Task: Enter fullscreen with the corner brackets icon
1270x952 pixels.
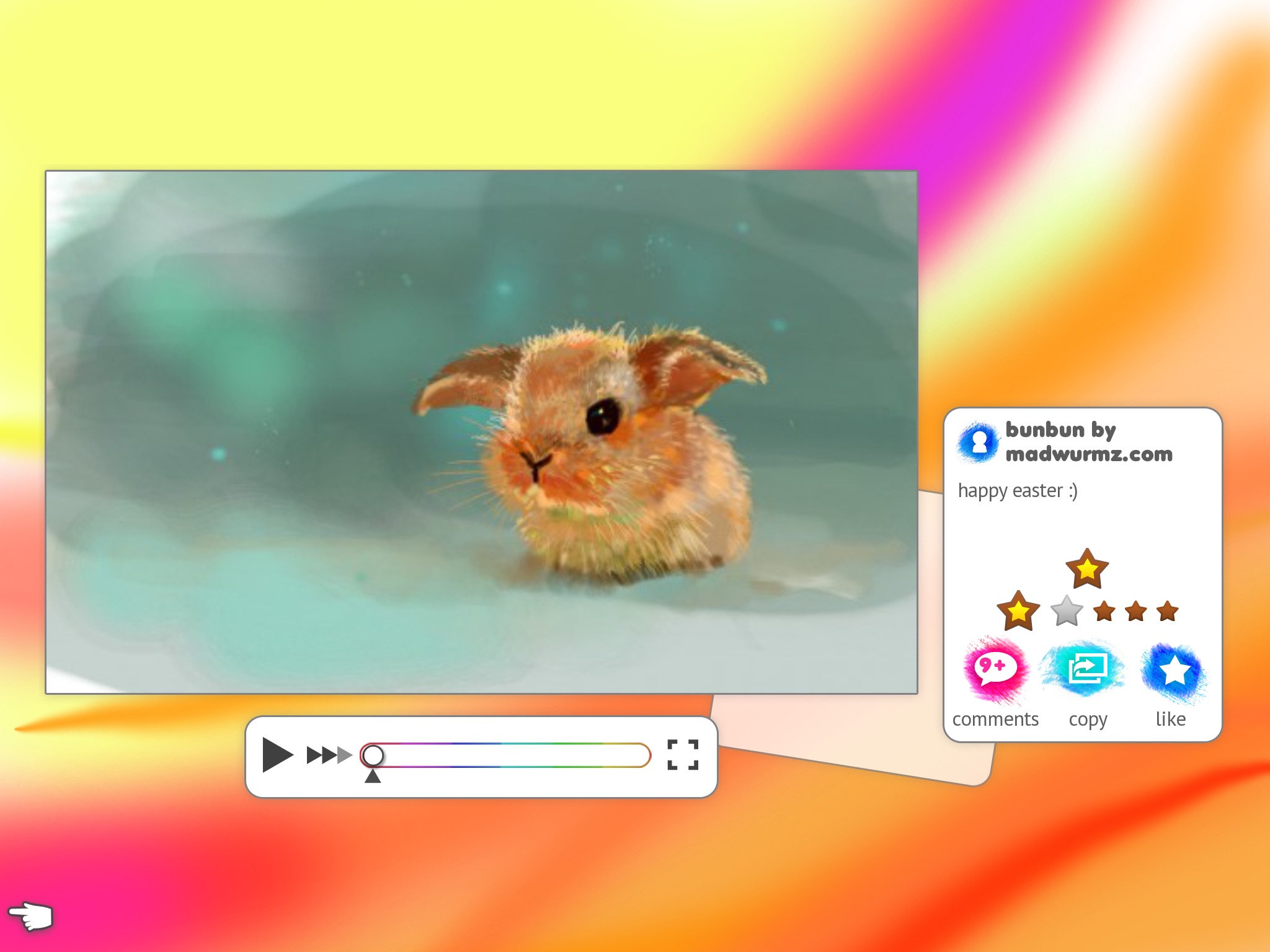Action: tap(683, 754)
